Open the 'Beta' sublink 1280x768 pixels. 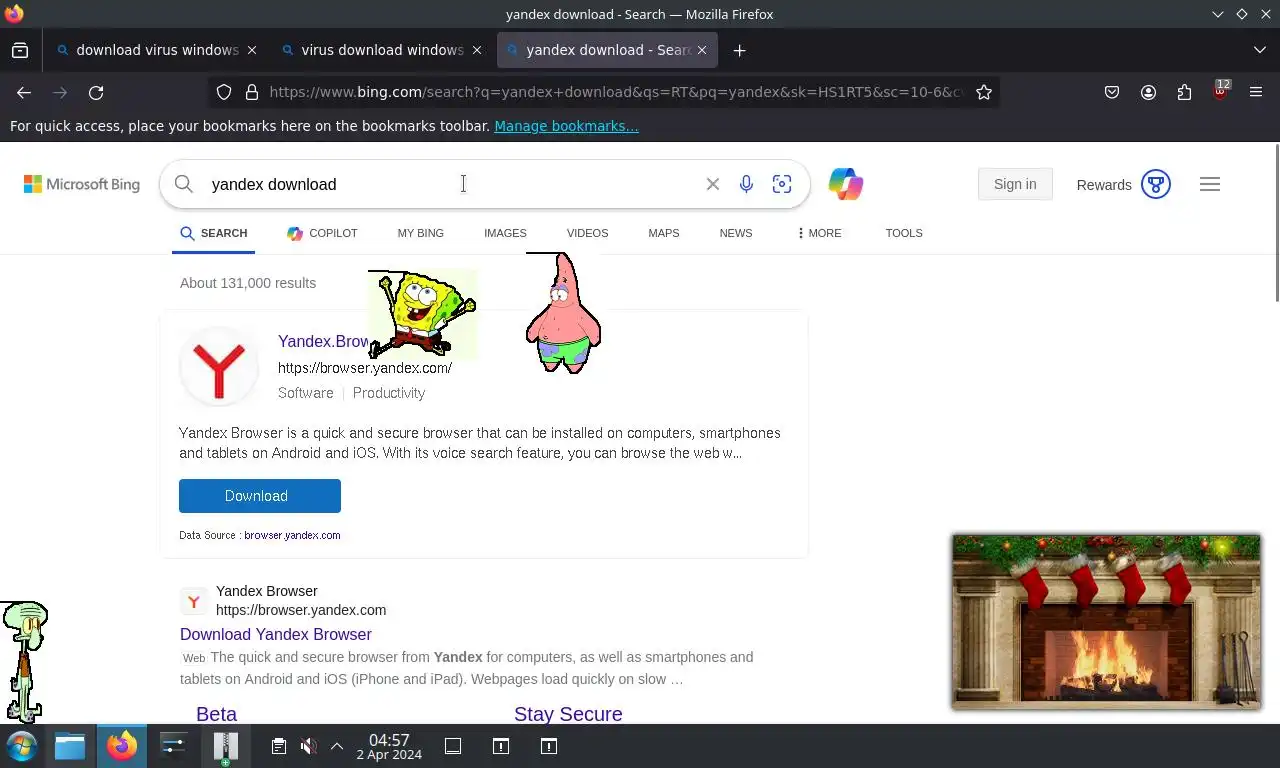[x=216, y=714]
